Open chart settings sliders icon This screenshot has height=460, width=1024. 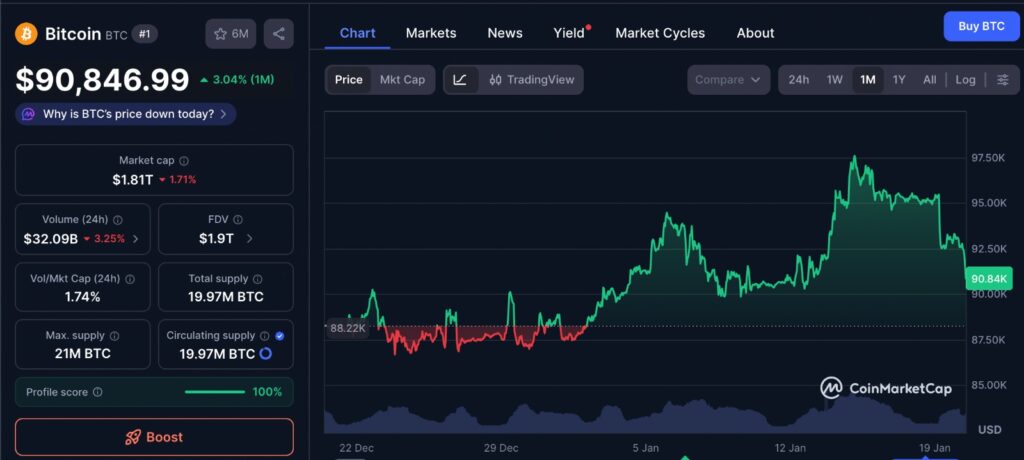(x=1002, y=80)
